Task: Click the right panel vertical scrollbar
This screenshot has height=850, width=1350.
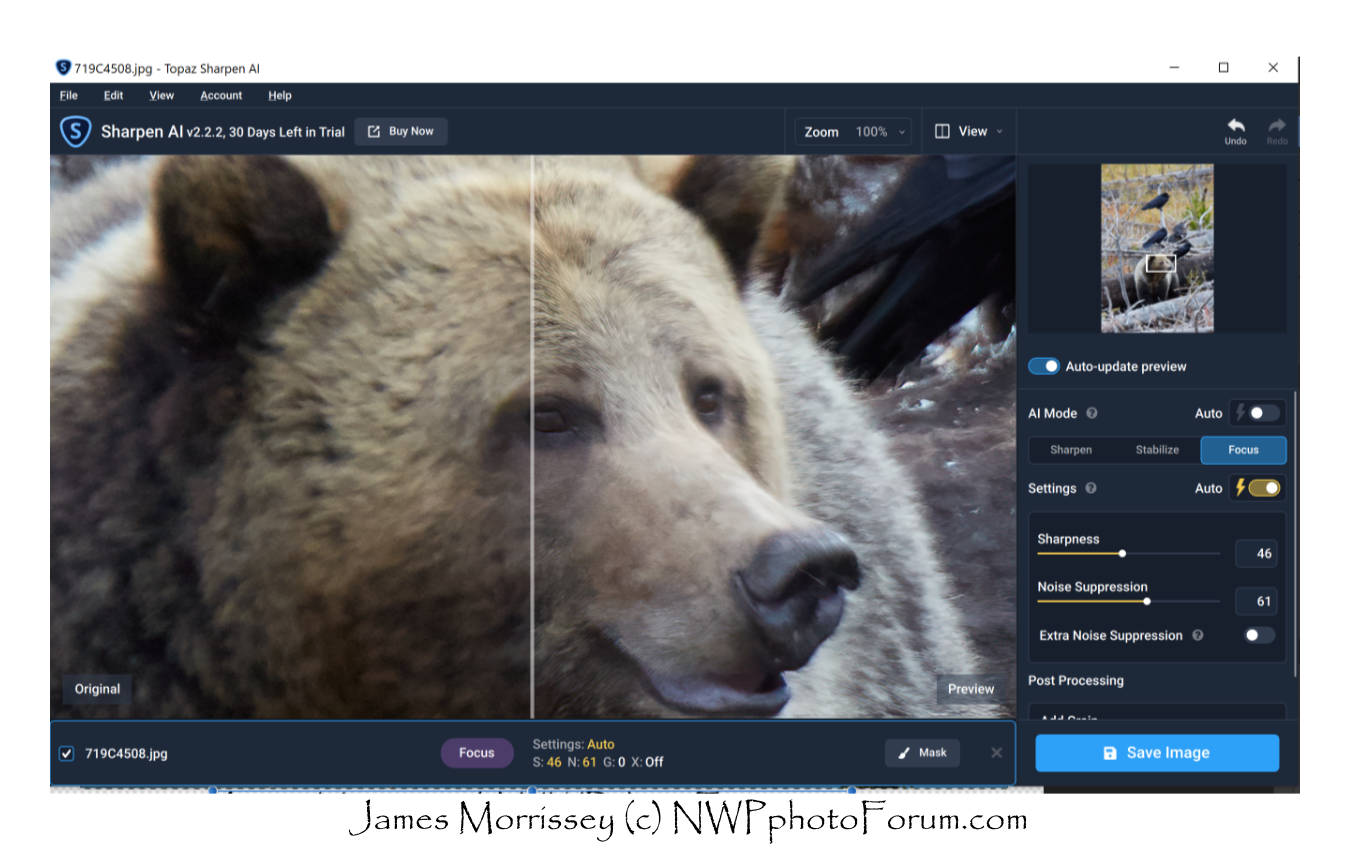Action: (1295, 535)
